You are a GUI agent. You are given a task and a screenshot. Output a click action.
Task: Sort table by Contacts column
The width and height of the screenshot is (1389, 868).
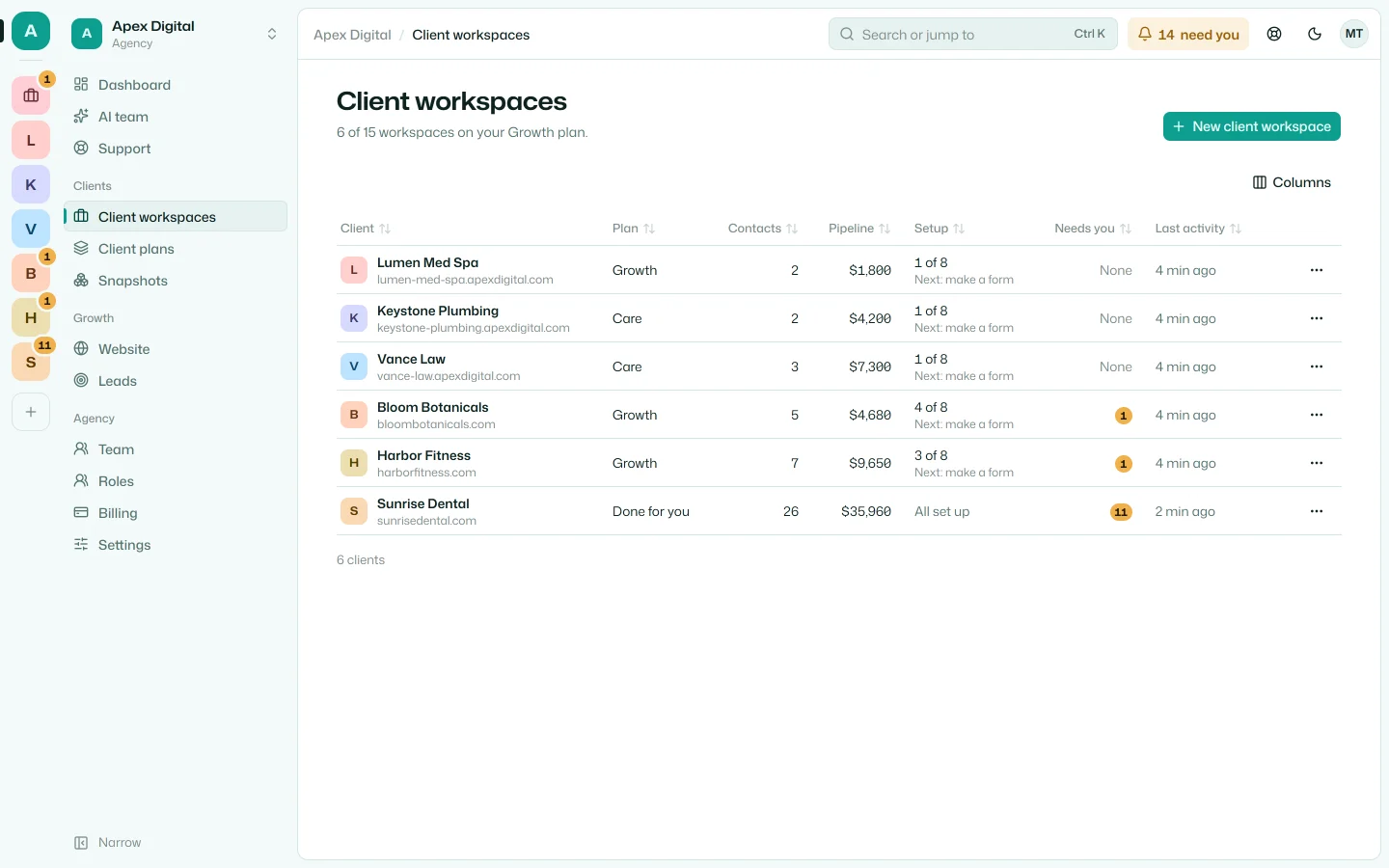click(x=763, y=229)
